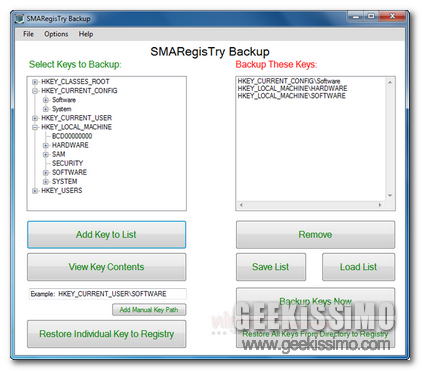Click Add Manual Key Path button

(x=149, y=310)
